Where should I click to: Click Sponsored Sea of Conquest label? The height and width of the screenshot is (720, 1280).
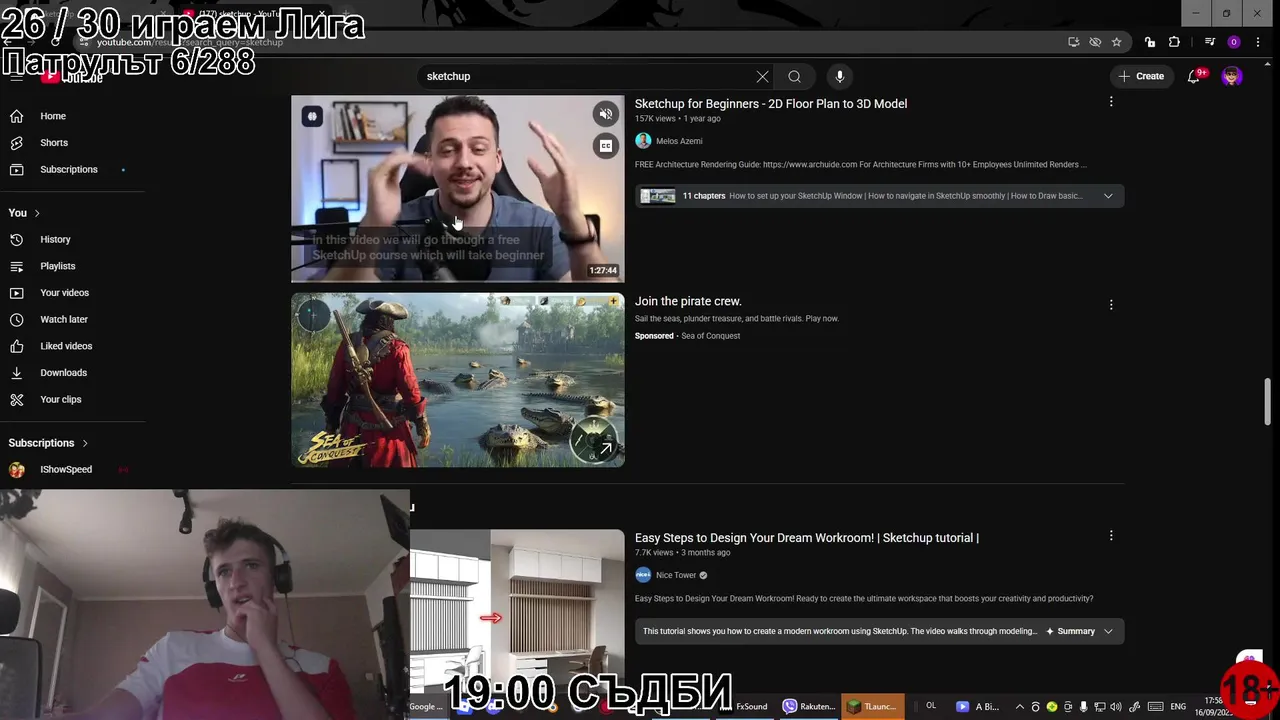pyautogui.click(x=687, y=336)
